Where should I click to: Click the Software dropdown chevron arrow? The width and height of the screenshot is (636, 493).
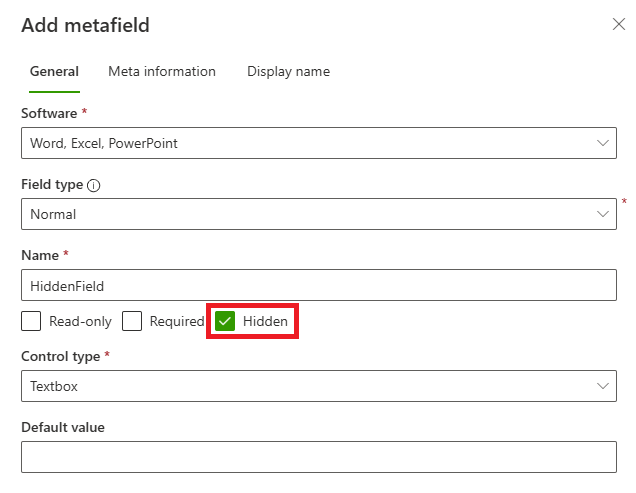[x=603, y=143]
